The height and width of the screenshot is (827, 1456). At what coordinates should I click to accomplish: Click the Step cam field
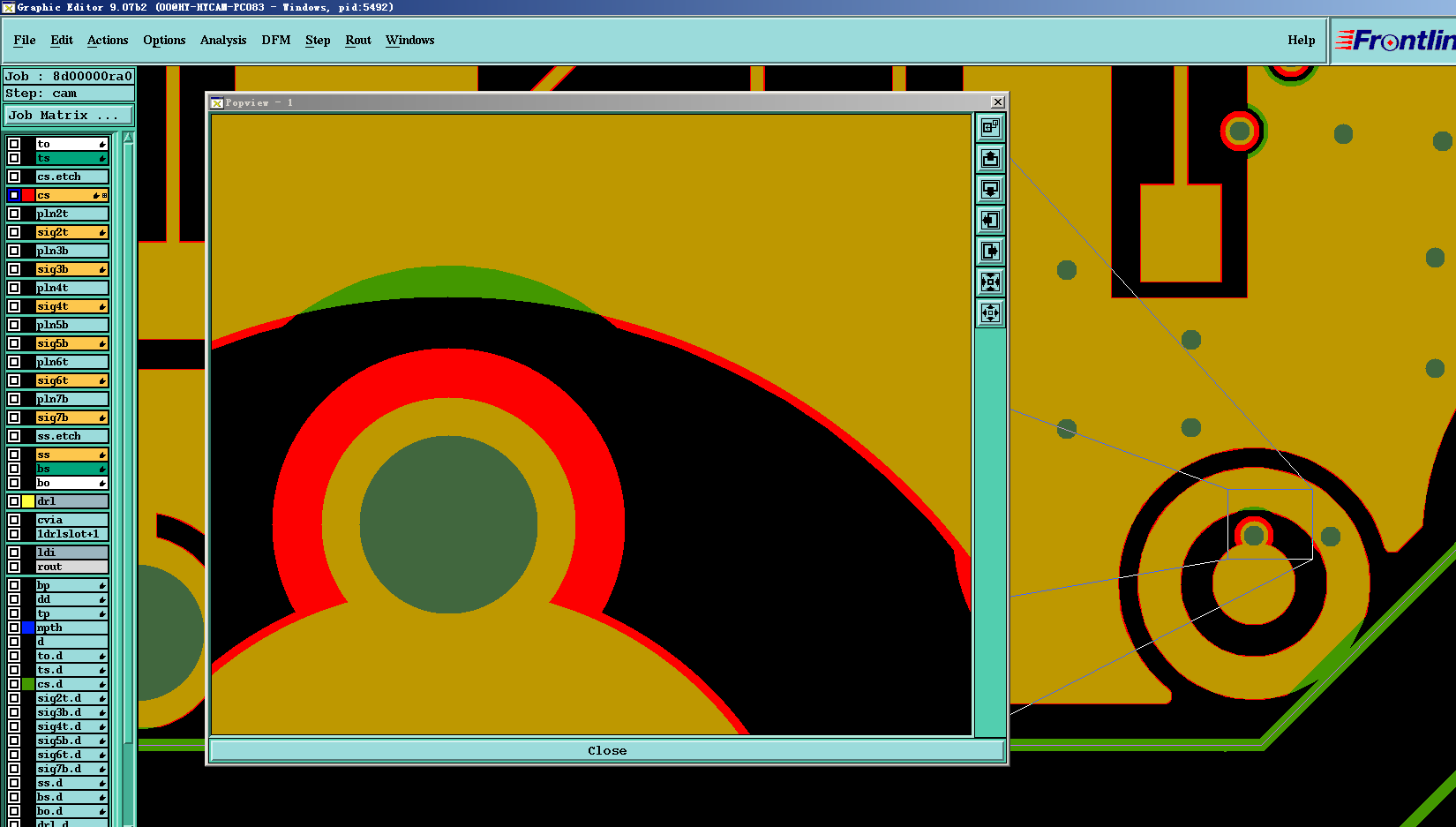[x=69, y=94]
